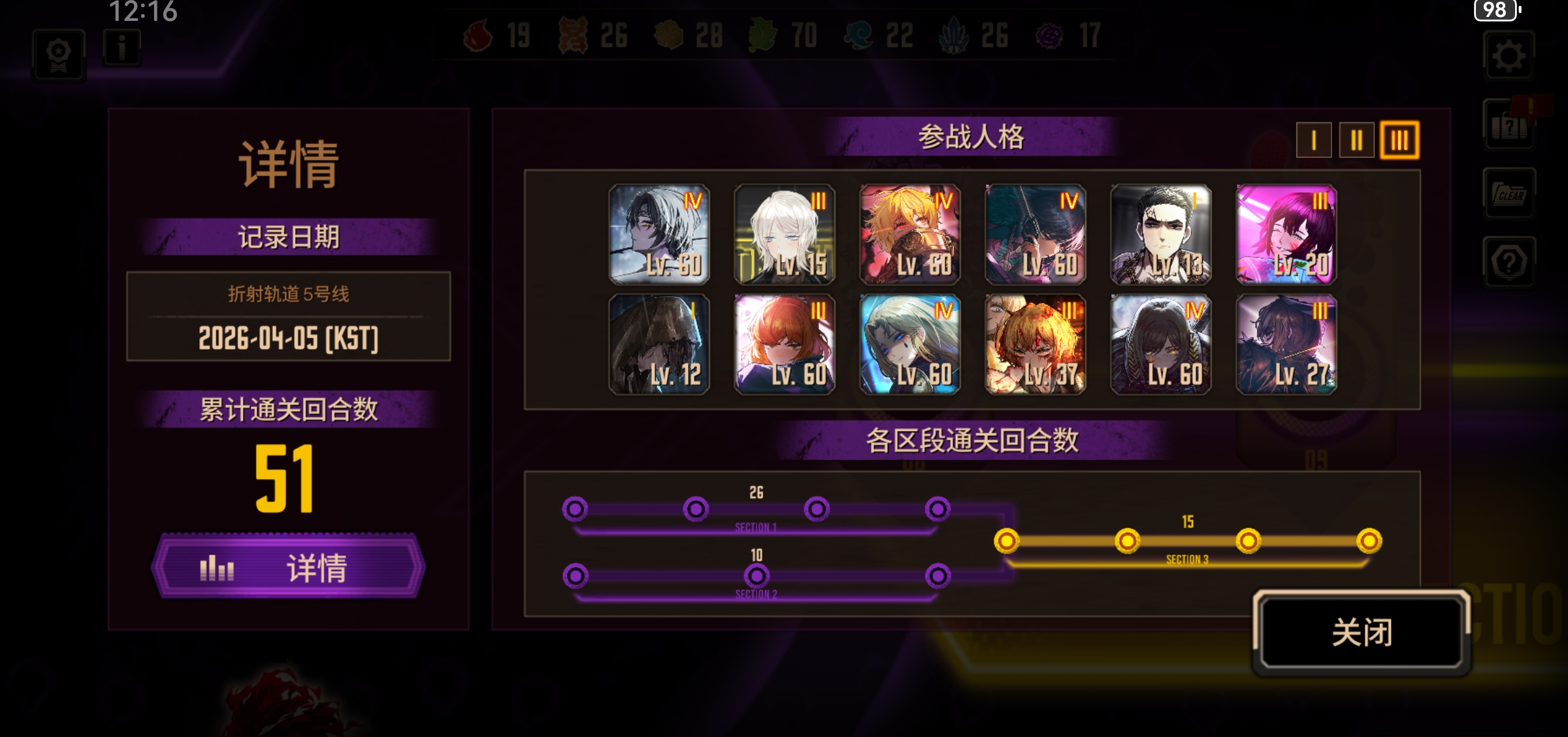
Task: Select team tab I
Action: [1314, 140]
